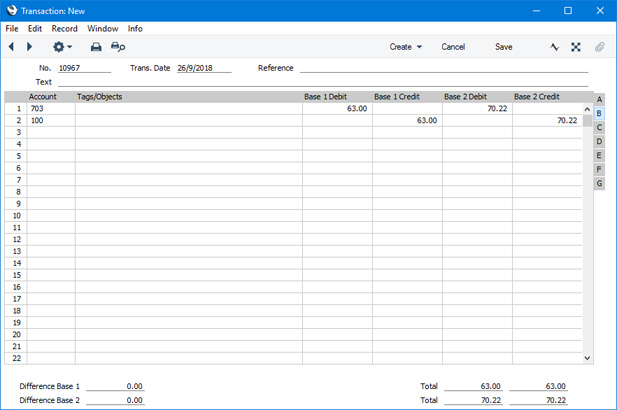
Task: Click the Tags/Objects column header
Action: pos(100,97)
